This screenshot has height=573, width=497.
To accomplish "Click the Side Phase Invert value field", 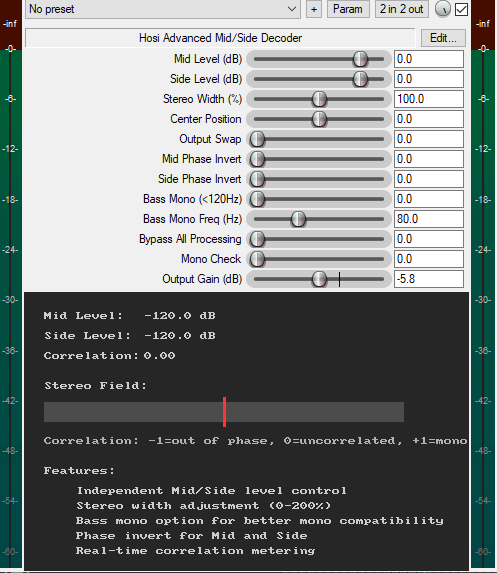I will 429,179.
